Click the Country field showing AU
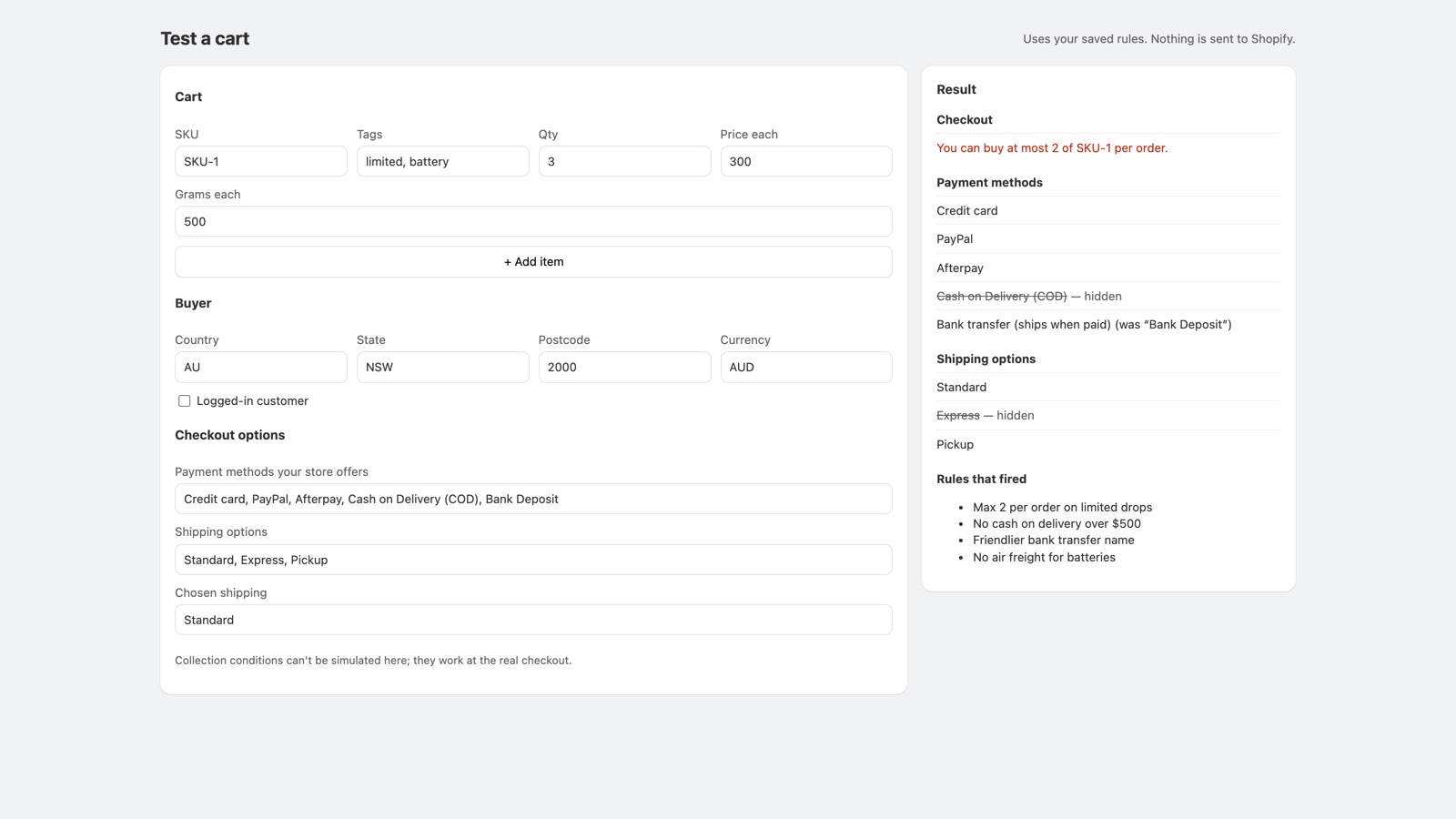The image size is (1456, 819). [x=261, y=367]
